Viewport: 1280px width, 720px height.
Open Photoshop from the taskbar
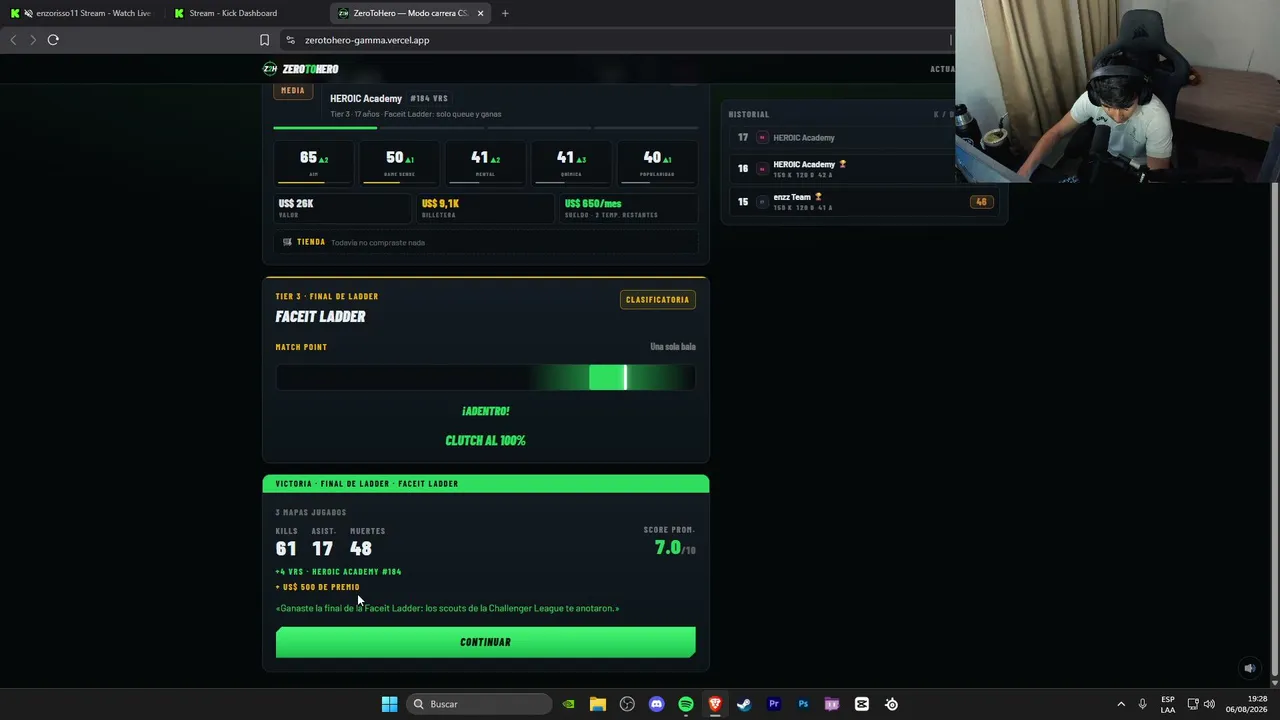tap(803, 704)
